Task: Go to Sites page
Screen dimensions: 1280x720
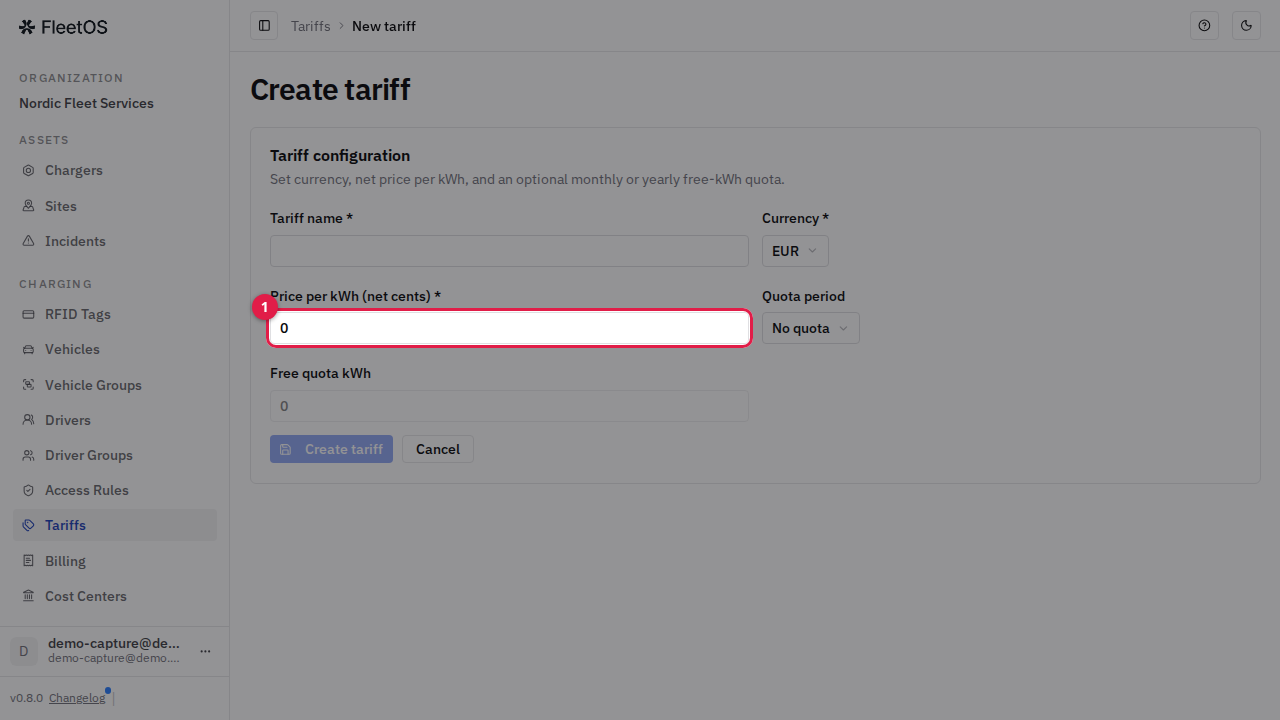Action: pos(115,206)
